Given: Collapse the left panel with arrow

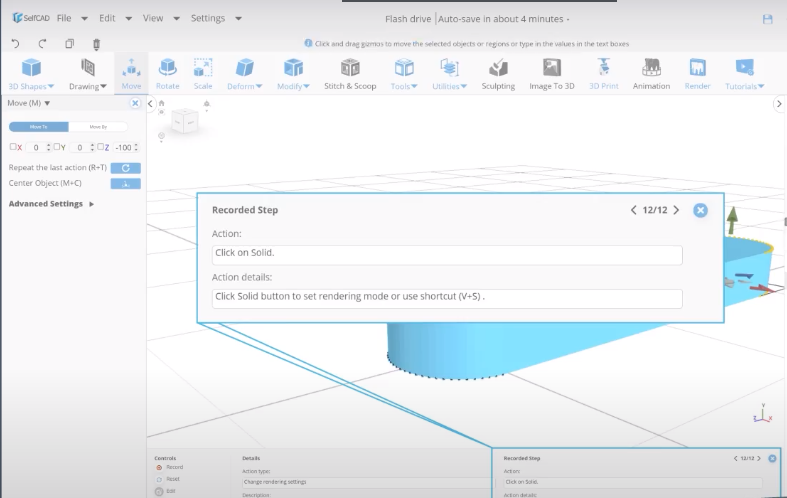Looking at the screenshot, I should pyautogui.click(x=150, y=104).
